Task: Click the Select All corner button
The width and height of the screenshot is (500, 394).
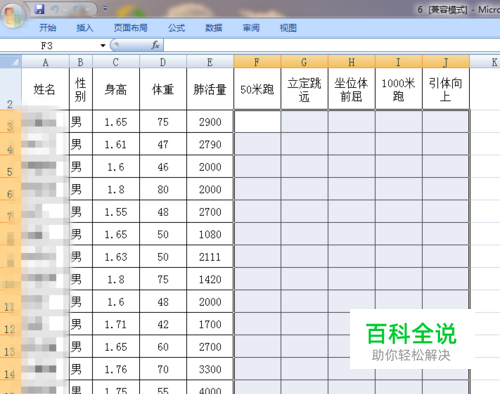Action: point(11,62)
